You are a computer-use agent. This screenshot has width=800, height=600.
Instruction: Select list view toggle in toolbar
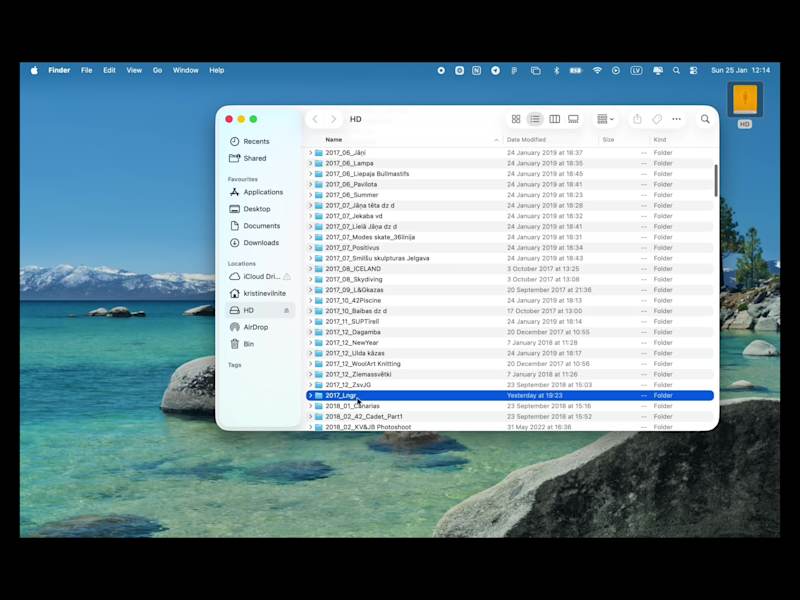pyautogui.click(x=535, y=119)
